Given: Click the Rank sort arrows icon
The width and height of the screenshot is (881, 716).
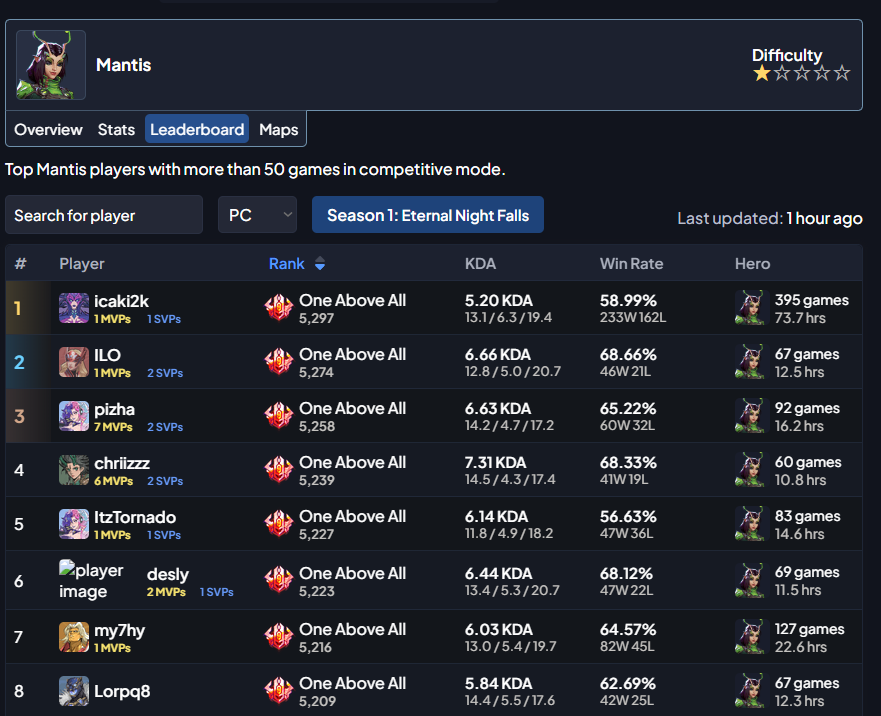Looking at the screenshot, I should (320, 264).
